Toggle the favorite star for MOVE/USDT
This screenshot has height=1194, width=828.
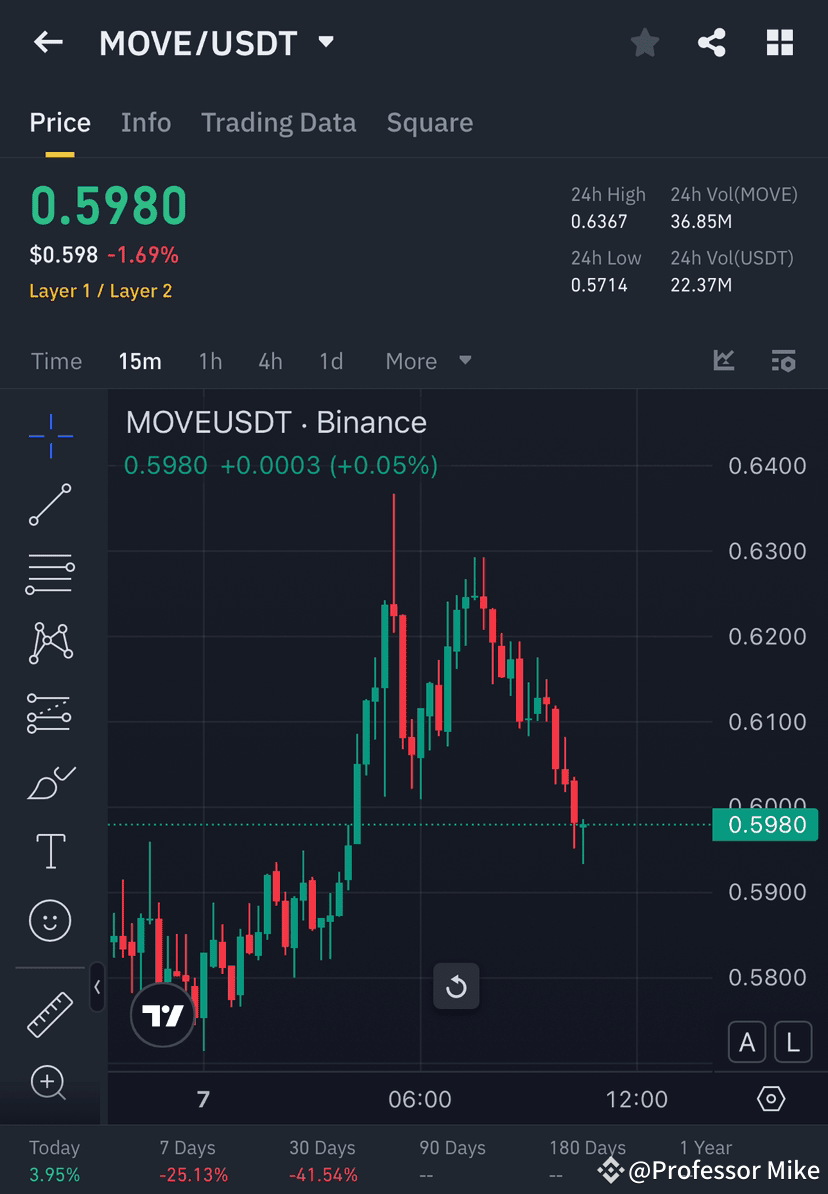click(x=644, y=42)
